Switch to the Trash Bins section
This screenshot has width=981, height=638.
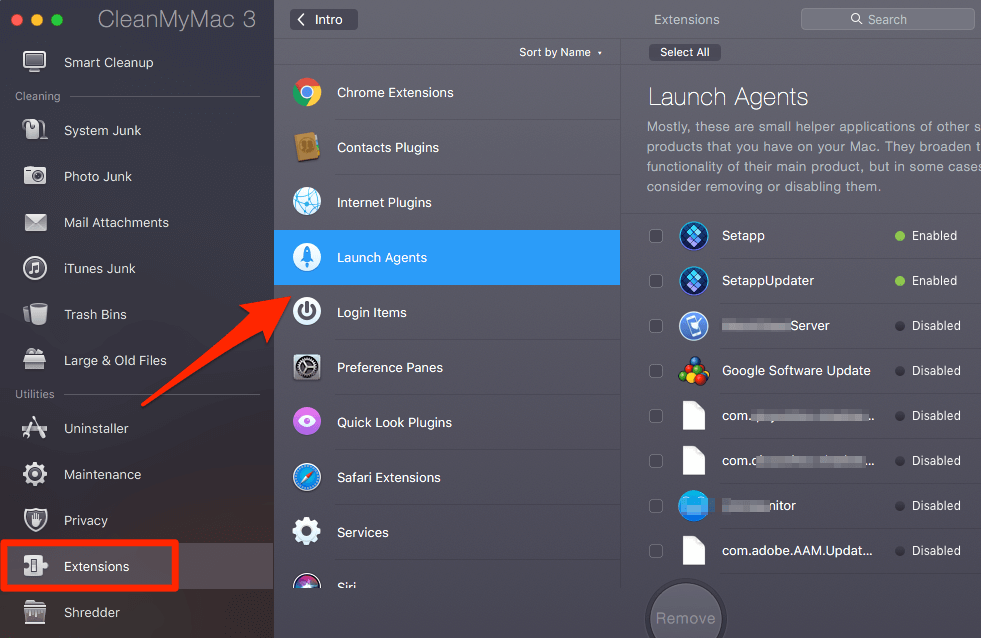(x=136, y=314)
